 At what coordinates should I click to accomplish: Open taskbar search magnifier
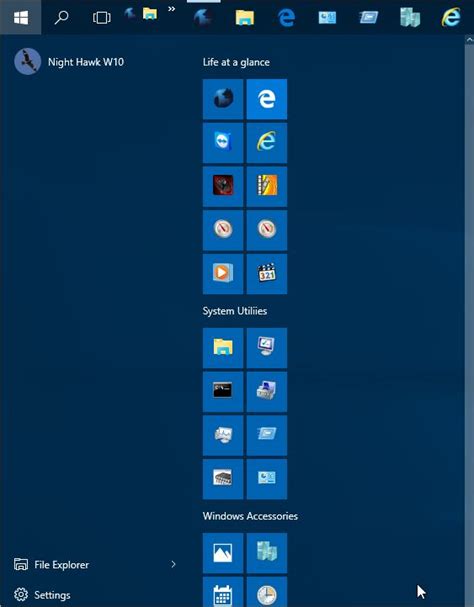pyautogui.click(x=61, y=17)
